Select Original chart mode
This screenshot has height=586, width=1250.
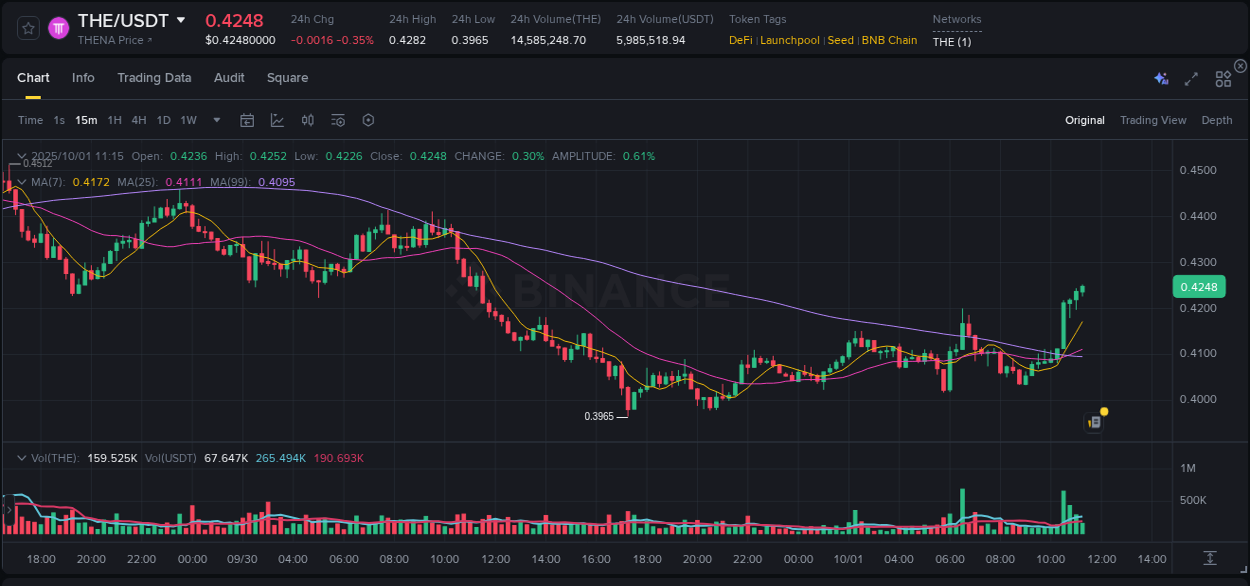coord(1084,119)
